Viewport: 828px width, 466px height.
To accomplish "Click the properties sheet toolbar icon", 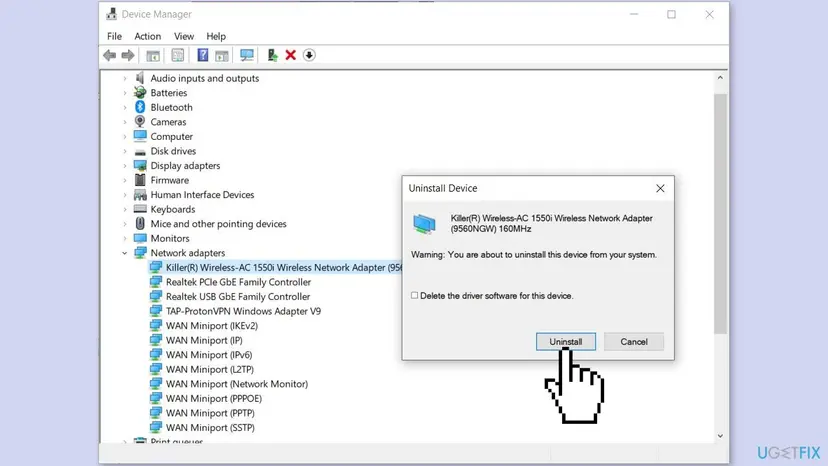I will [x=178, y=55].
